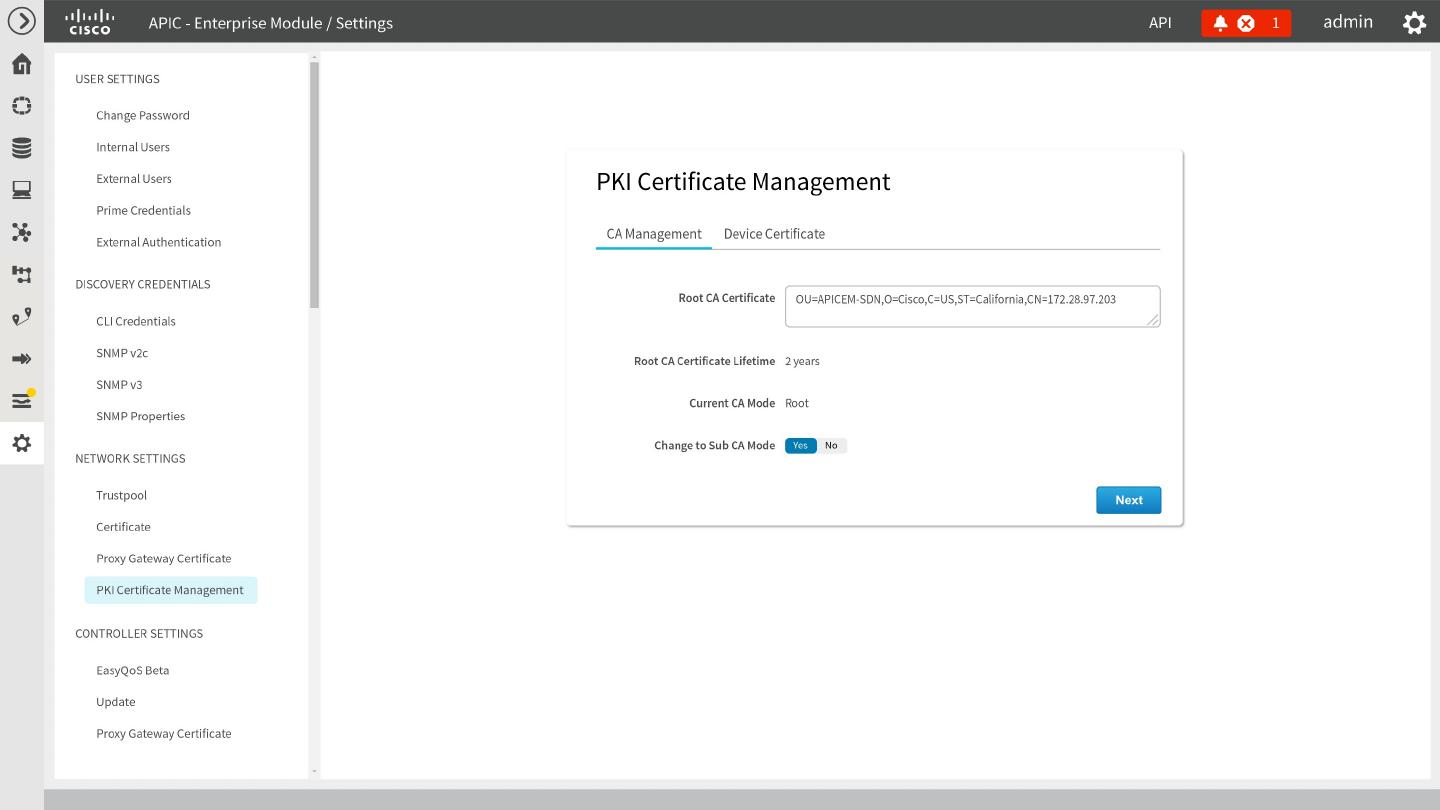This screenshot has height=810, width=1440.
Task: Open CLI Credentials settings
Action: coord(136,321)
